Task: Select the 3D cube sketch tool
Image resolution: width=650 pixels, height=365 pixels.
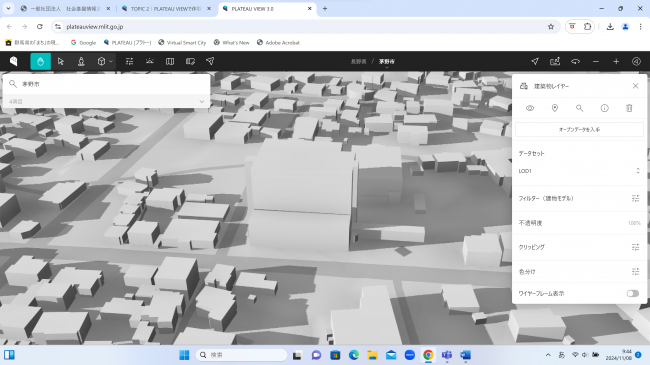Action: click(101, 61)
